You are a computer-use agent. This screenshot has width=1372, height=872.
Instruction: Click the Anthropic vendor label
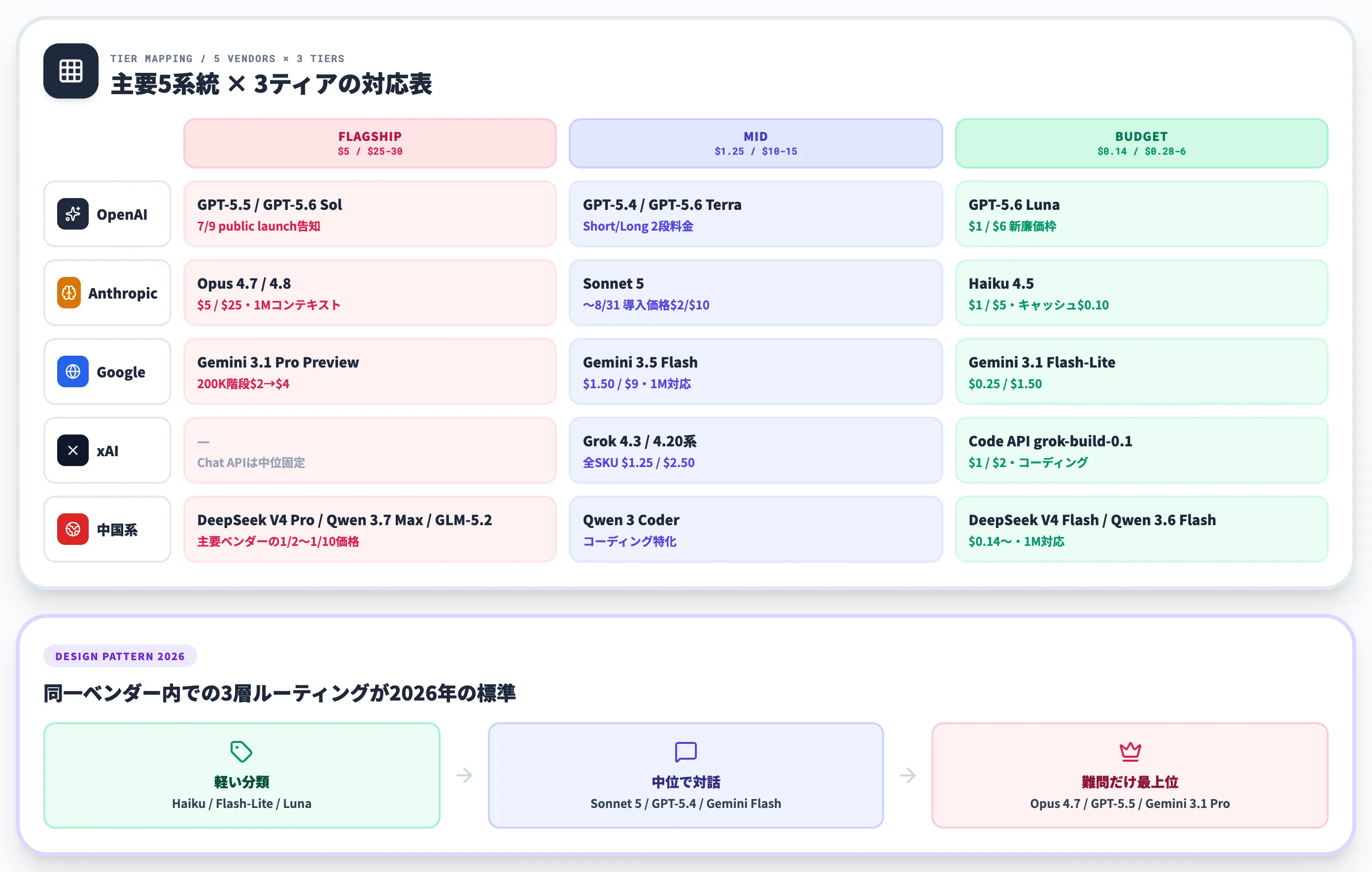tap(123, 293)
